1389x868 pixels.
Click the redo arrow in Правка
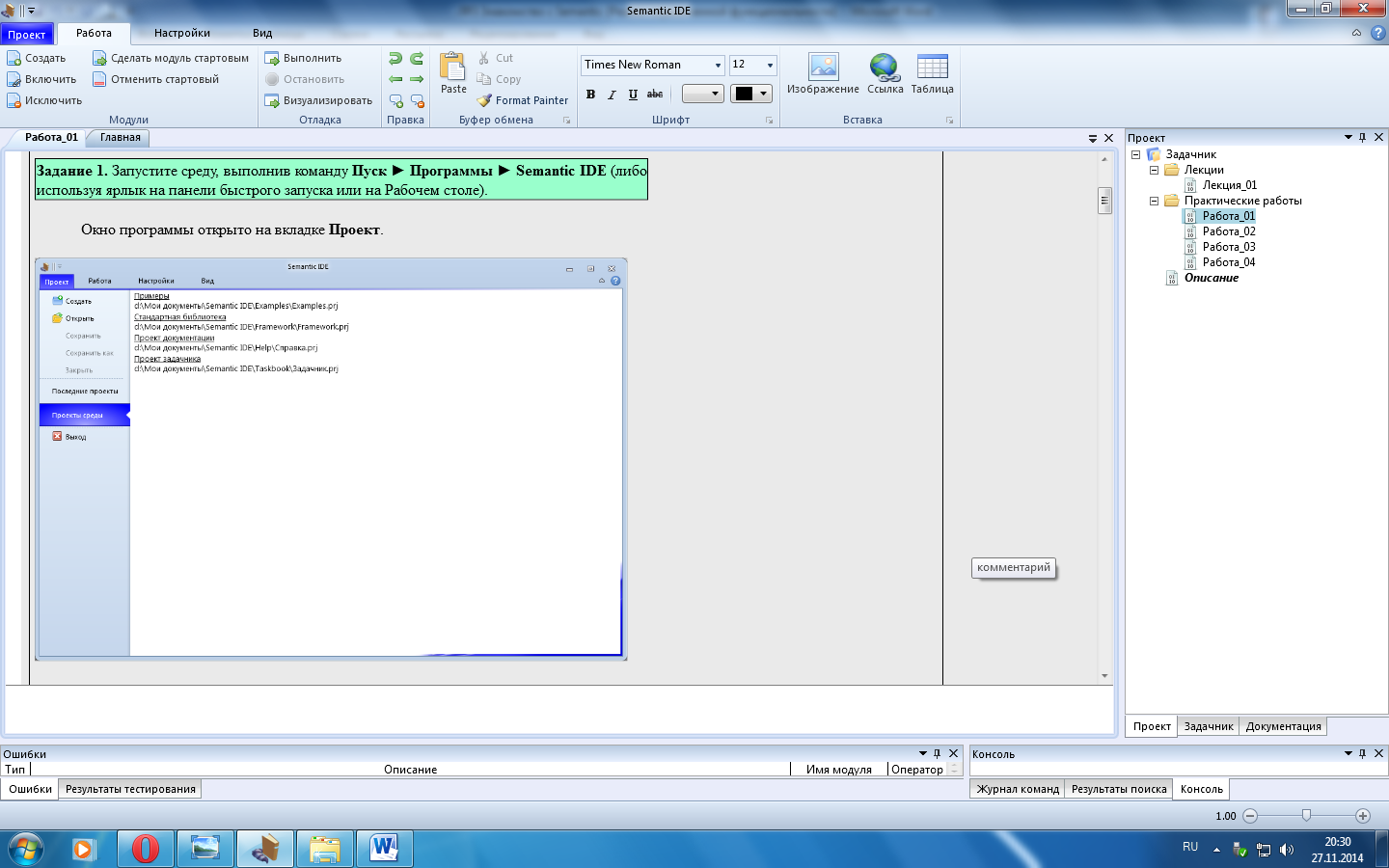[x=417, y=59]
